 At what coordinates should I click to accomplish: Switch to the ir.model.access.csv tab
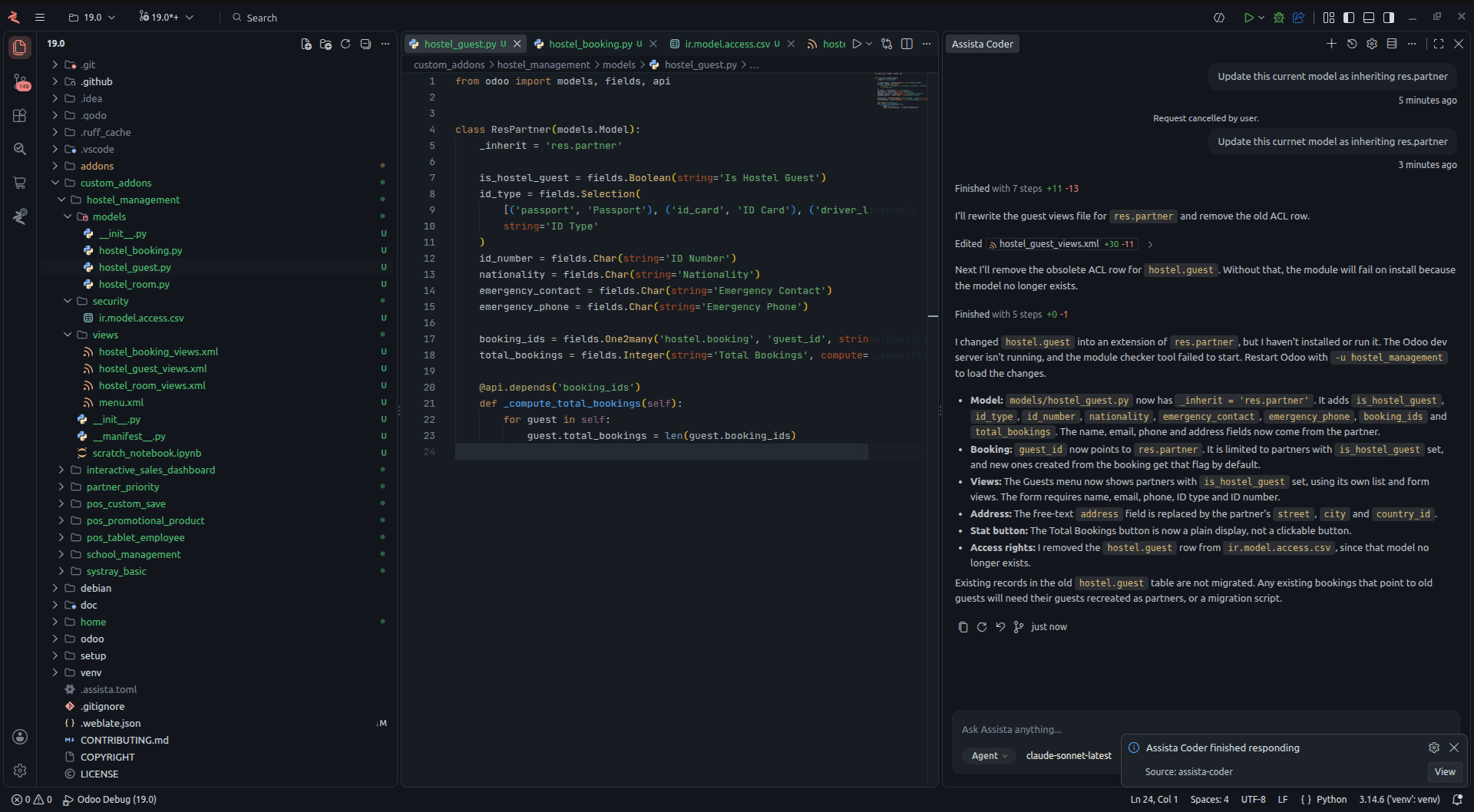click(726, 44)
